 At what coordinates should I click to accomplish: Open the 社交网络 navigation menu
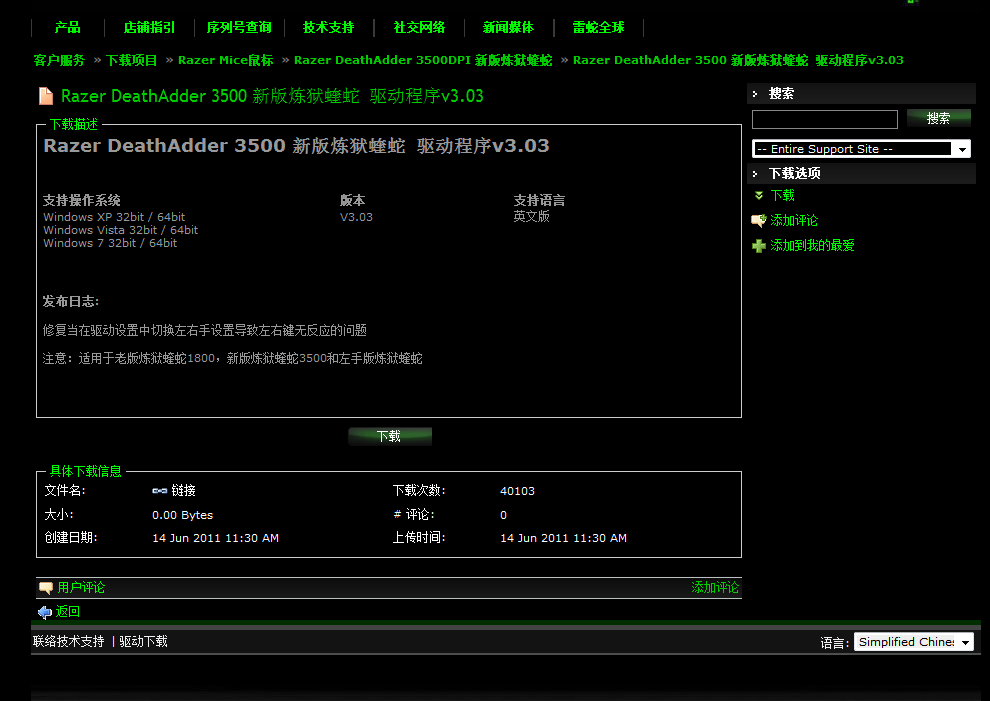(419, 28)
